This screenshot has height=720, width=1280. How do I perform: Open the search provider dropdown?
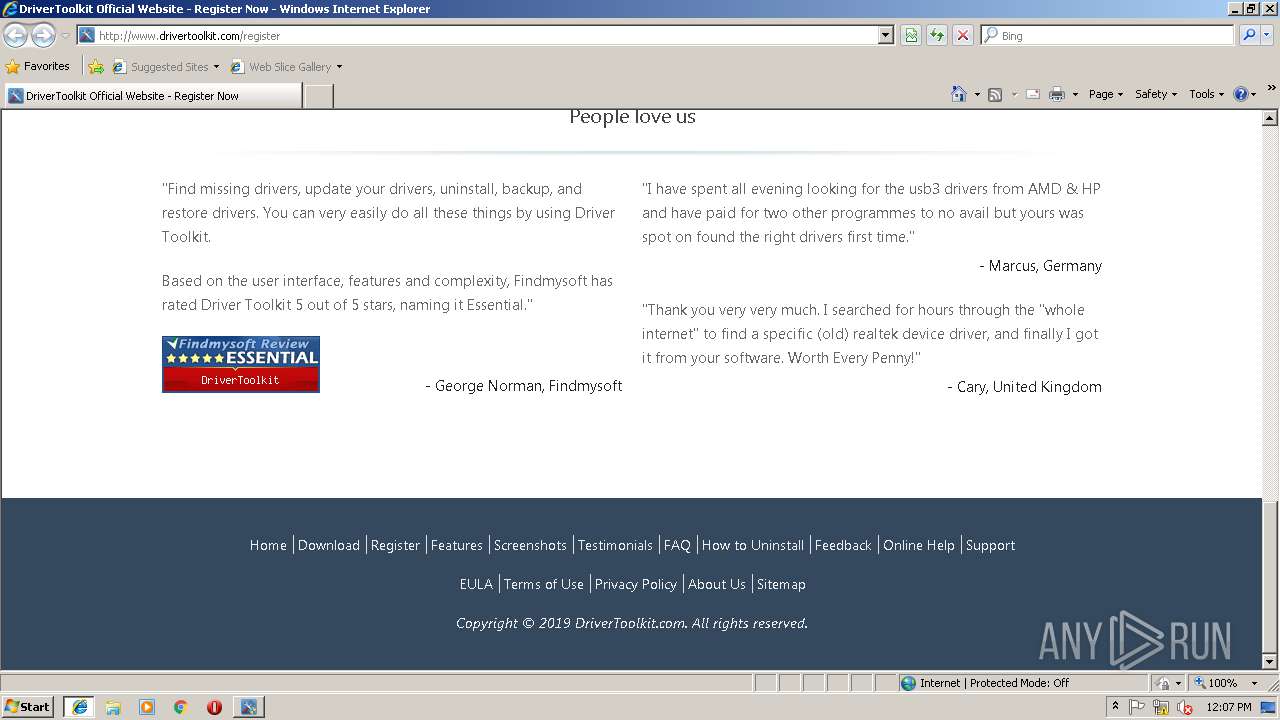(1268, 35)
